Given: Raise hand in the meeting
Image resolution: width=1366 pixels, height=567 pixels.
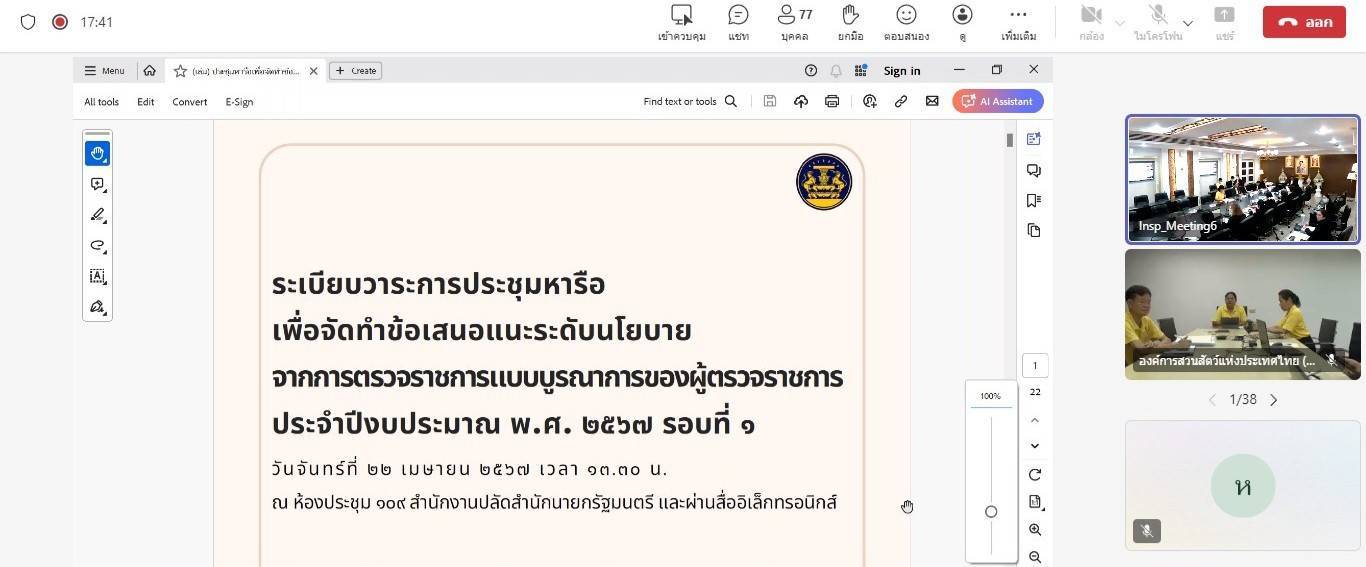Looking at the screenshot, I should tap(850, 22).
